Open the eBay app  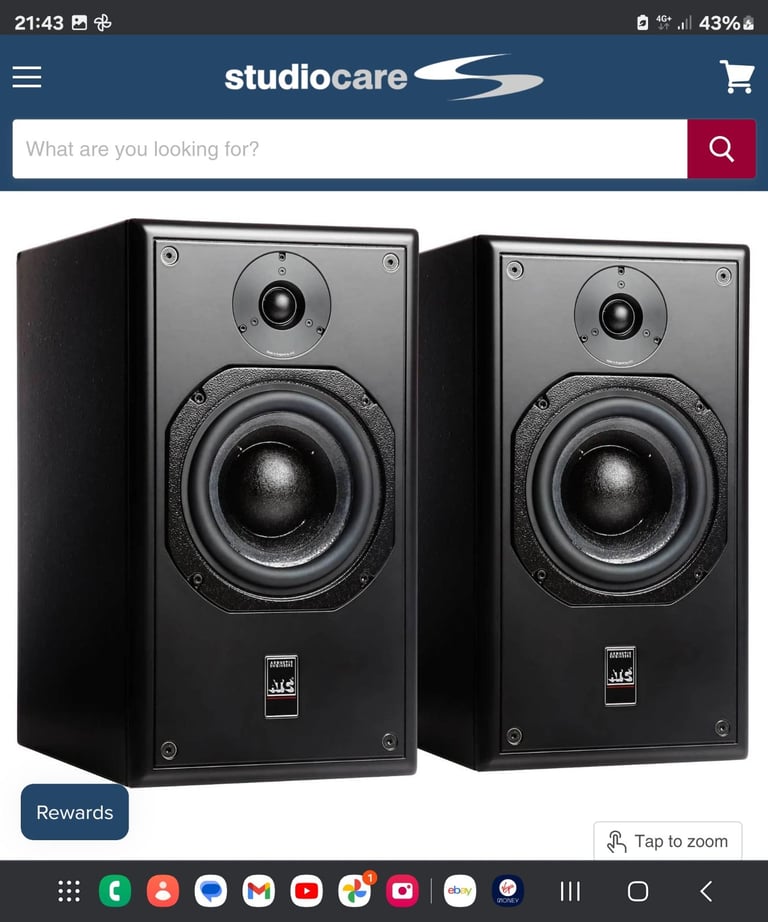pyautogui.click(x=460, y=891)
